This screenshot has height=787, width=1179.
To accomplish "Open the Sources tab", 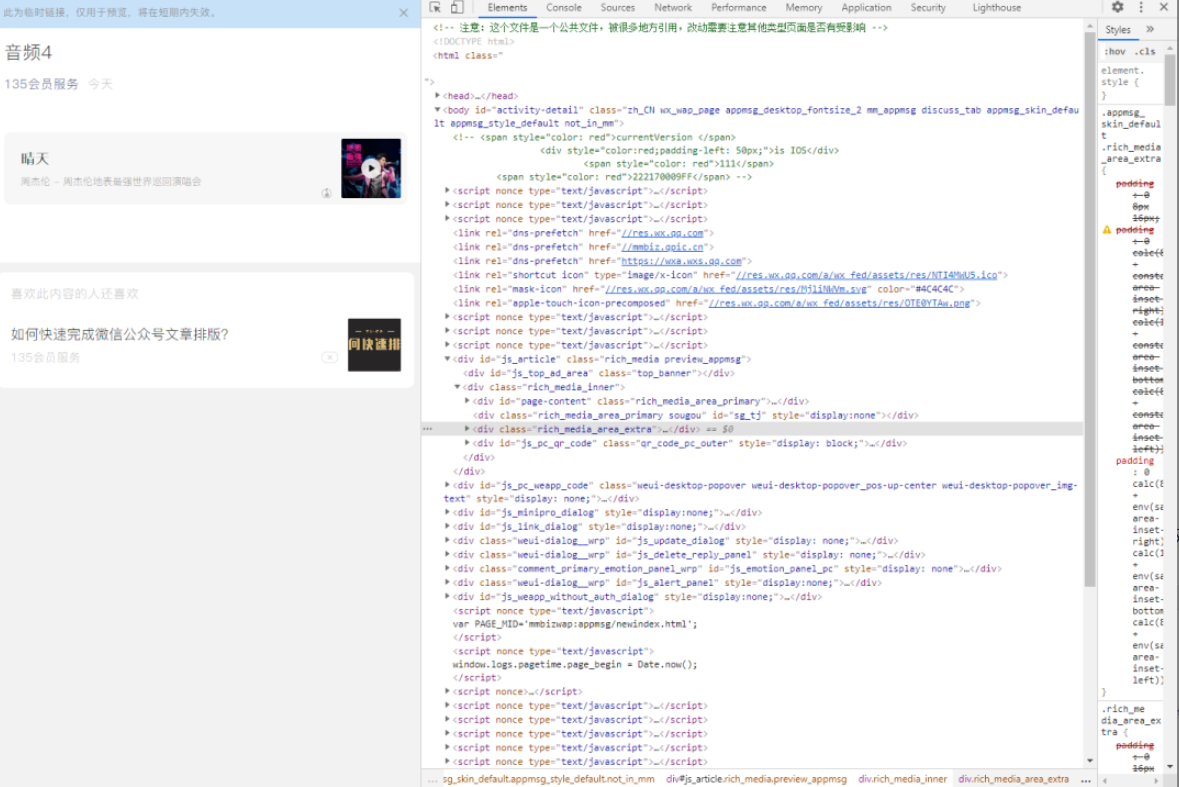I will click(x=617, y=8).
